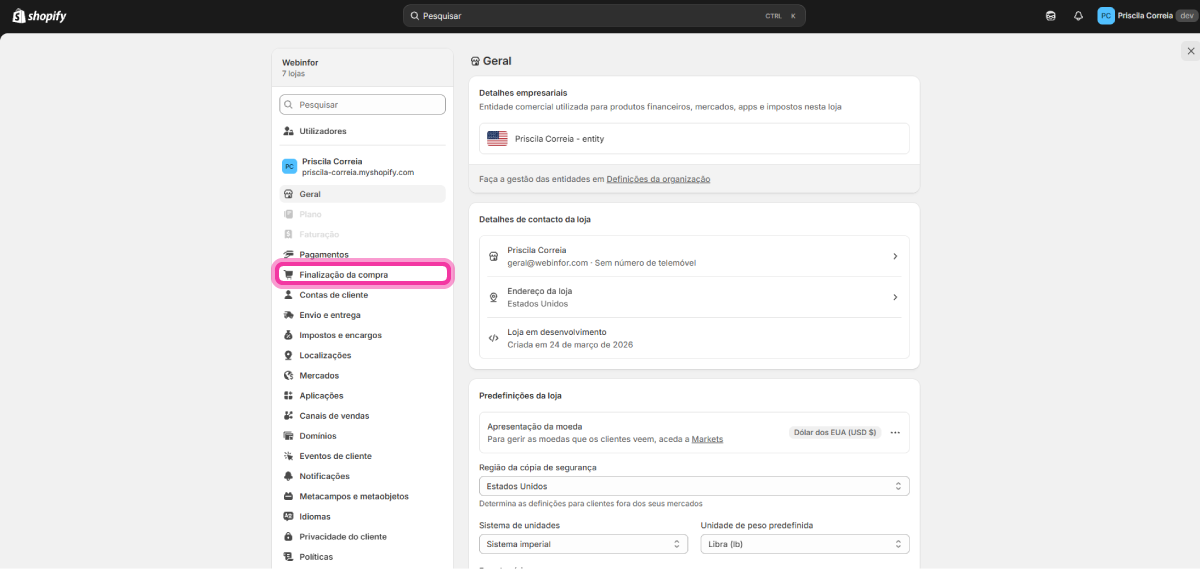
Task: Close the settings panel with X
Action: coord(1190,50)
